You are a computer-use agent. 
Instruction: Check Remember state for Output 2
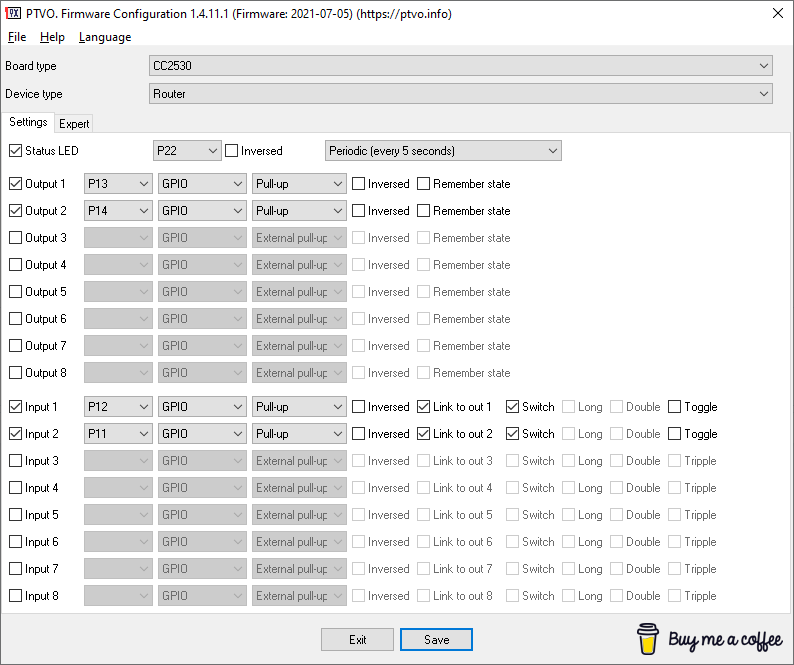423,211
